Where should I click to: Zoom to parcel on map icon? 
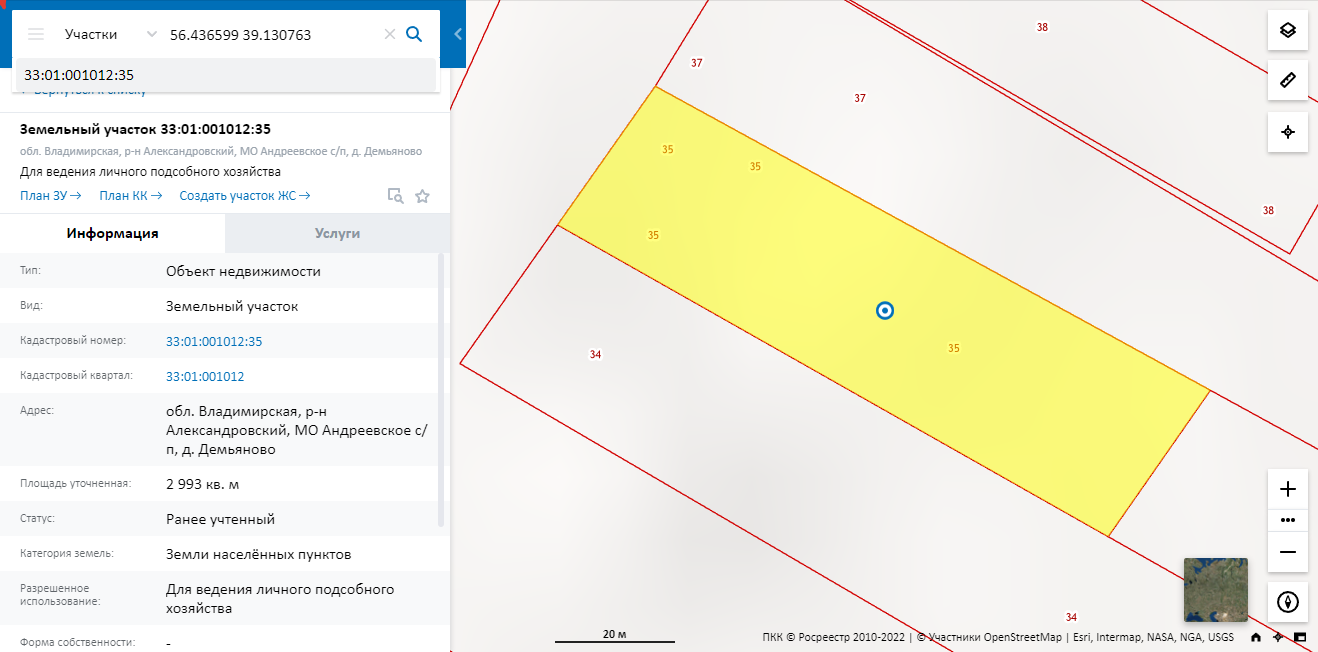pyautogui.click(x=396, y=196)
